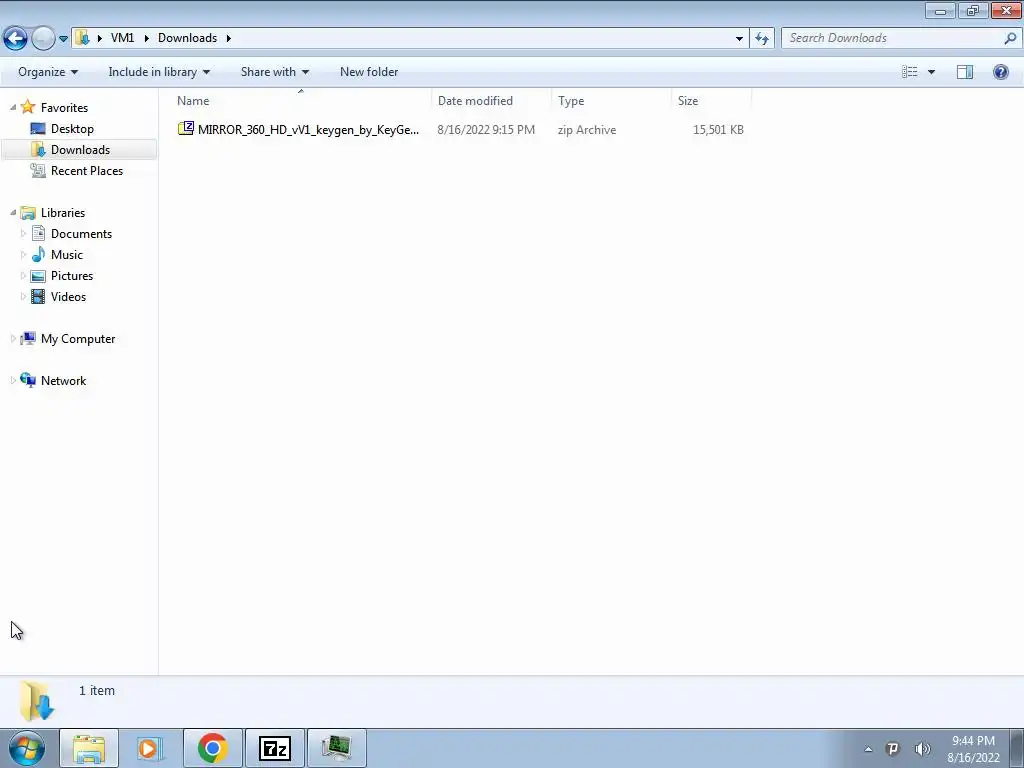
Task: Select the search magnifier icon
Action: pos(1010,38)
